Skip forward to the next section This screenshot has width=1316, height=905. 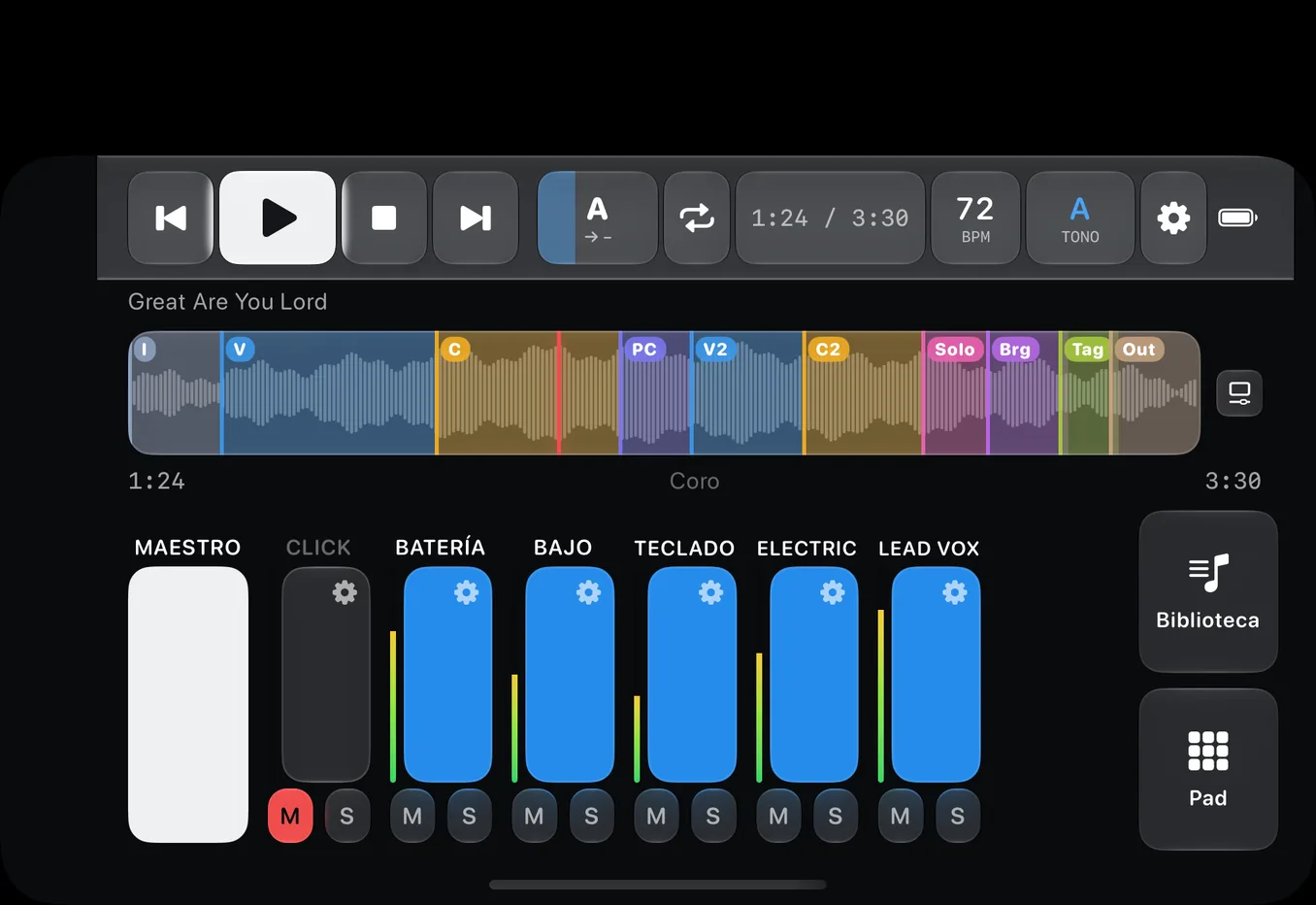pos(476,218)
